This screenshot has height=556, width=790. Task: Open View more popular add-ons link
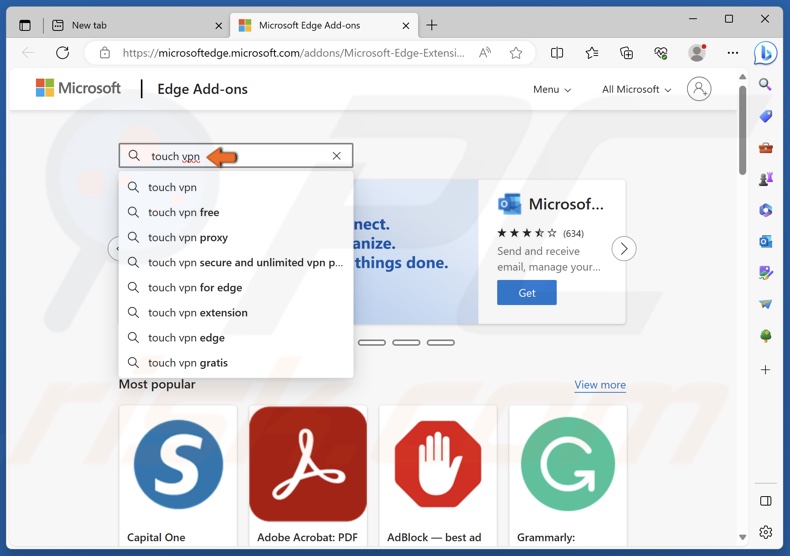(x=600, y=385)
